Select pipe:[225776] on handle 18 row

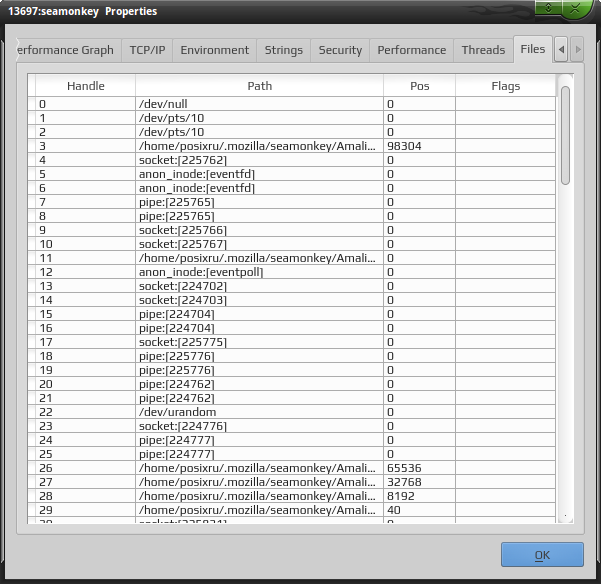[177, 356]
